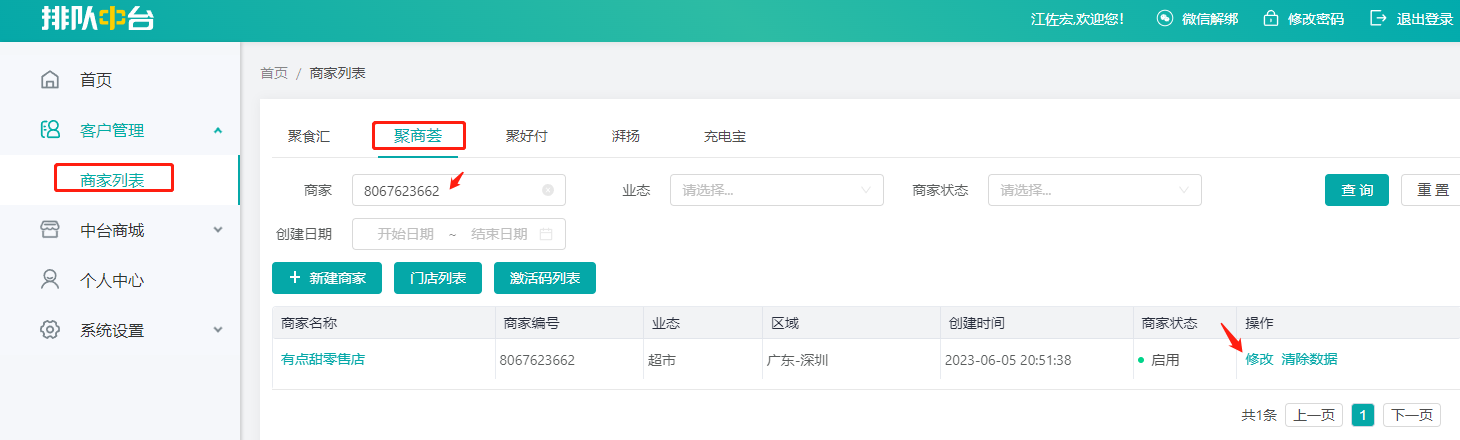Click the plus icon on 新建商家
This screenshot has width=1460, height=440.
294,278
